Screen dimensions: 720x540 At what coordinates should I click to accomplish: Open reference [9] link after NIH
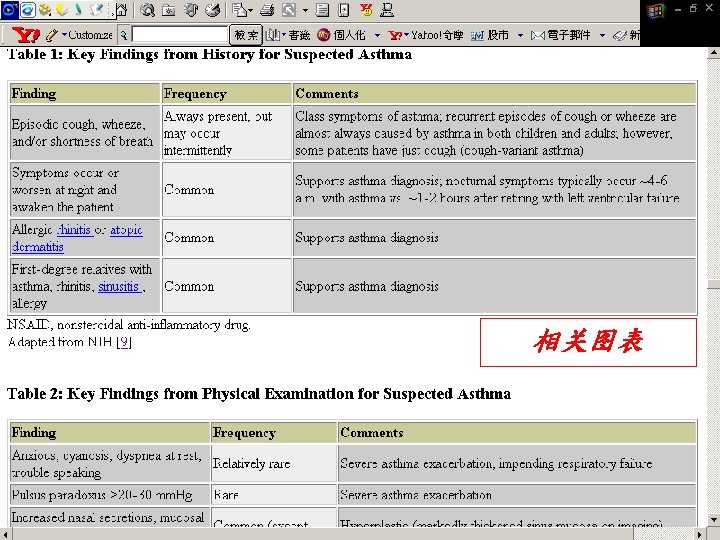124,342
